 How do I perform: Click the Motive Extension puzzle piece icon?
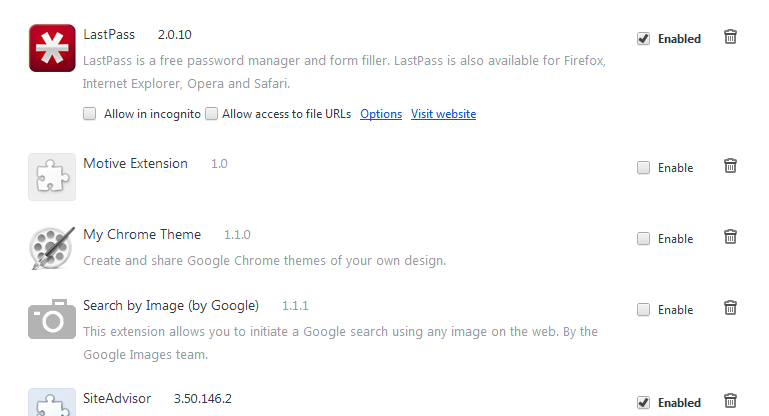(52, 177)
